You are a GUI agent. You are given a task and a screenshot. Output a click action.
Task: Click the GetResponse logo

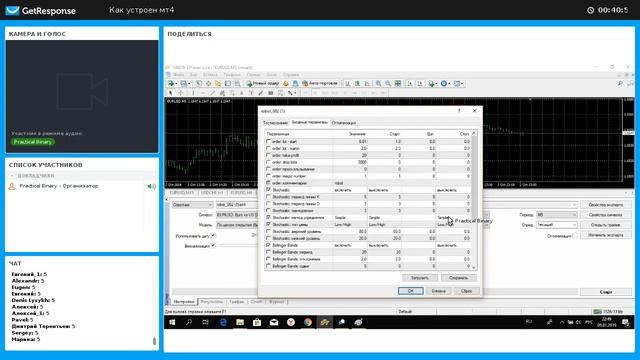pyautogui.click(x=40, y=11)
